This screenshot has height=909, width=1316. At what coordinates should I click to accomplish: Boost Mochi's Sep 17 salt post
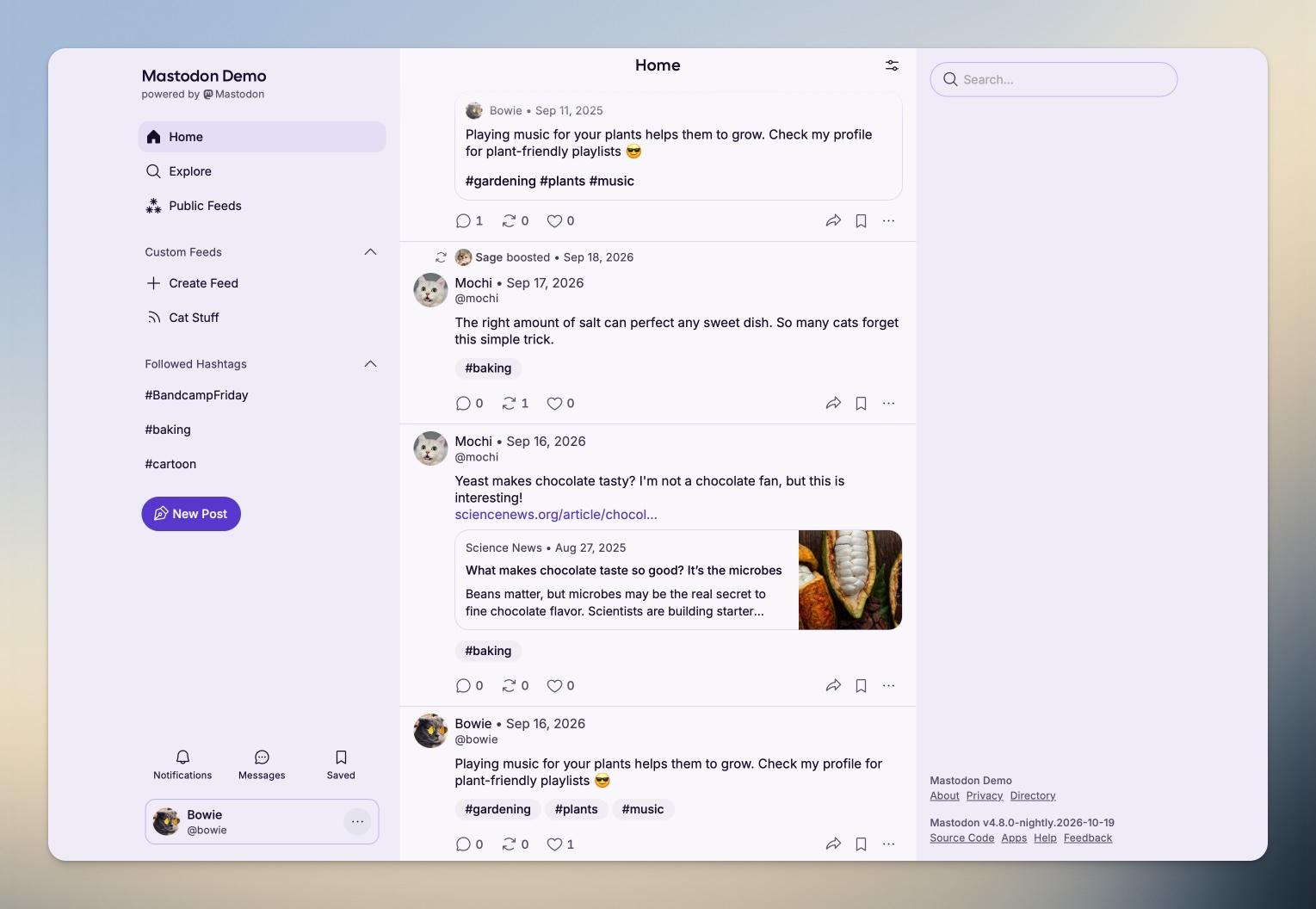point(515,403)
